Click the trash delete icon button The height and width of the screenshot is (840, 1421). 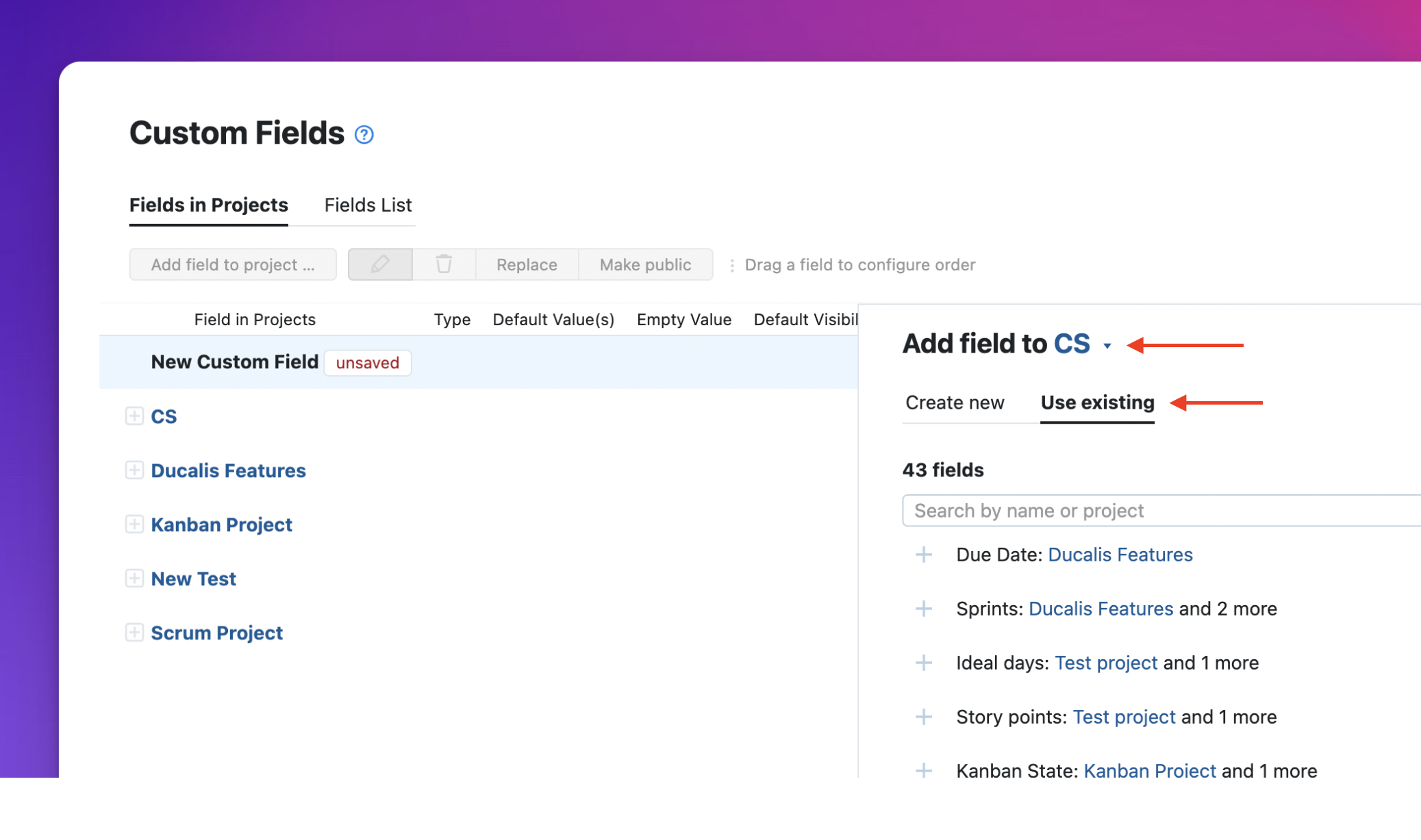click(x=444, y=264)
